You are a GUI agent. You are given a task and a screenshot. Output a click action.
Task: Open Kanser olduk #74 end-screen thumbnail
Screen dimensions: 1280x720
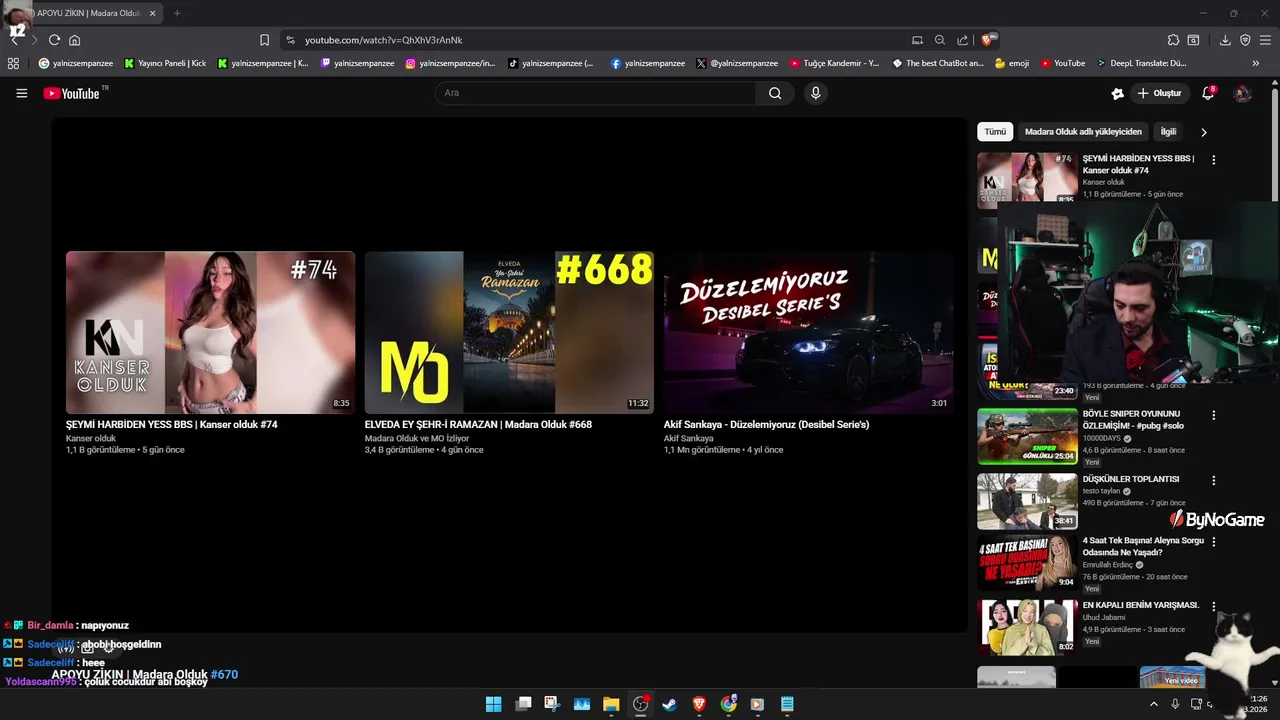coord(210,332)
